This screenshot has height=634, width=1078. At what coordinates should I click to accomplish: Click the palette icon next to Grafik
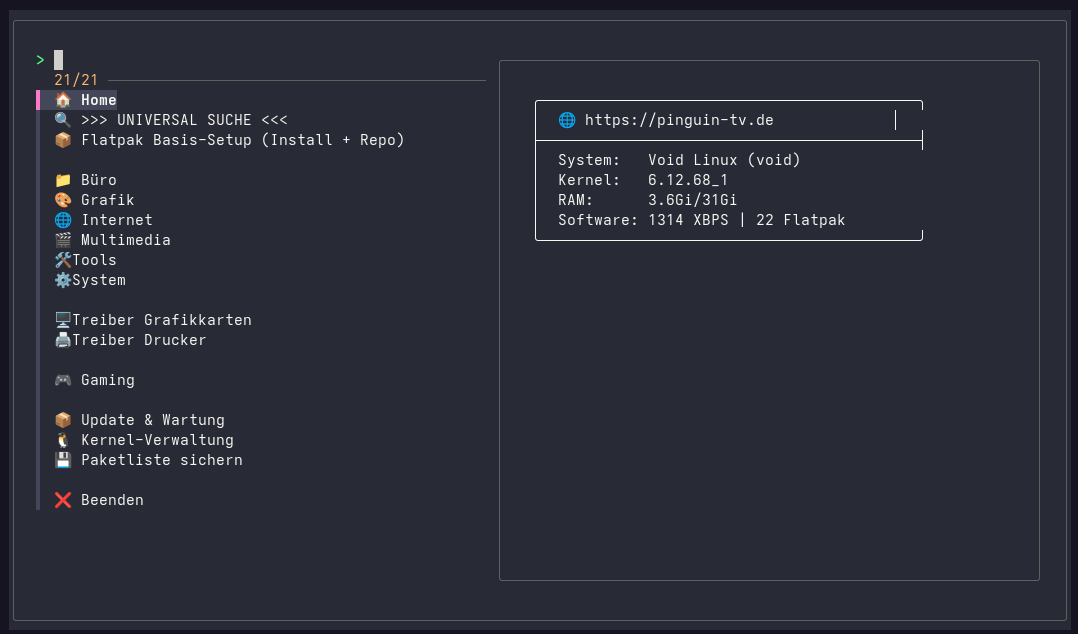click(x=62, y=199)
